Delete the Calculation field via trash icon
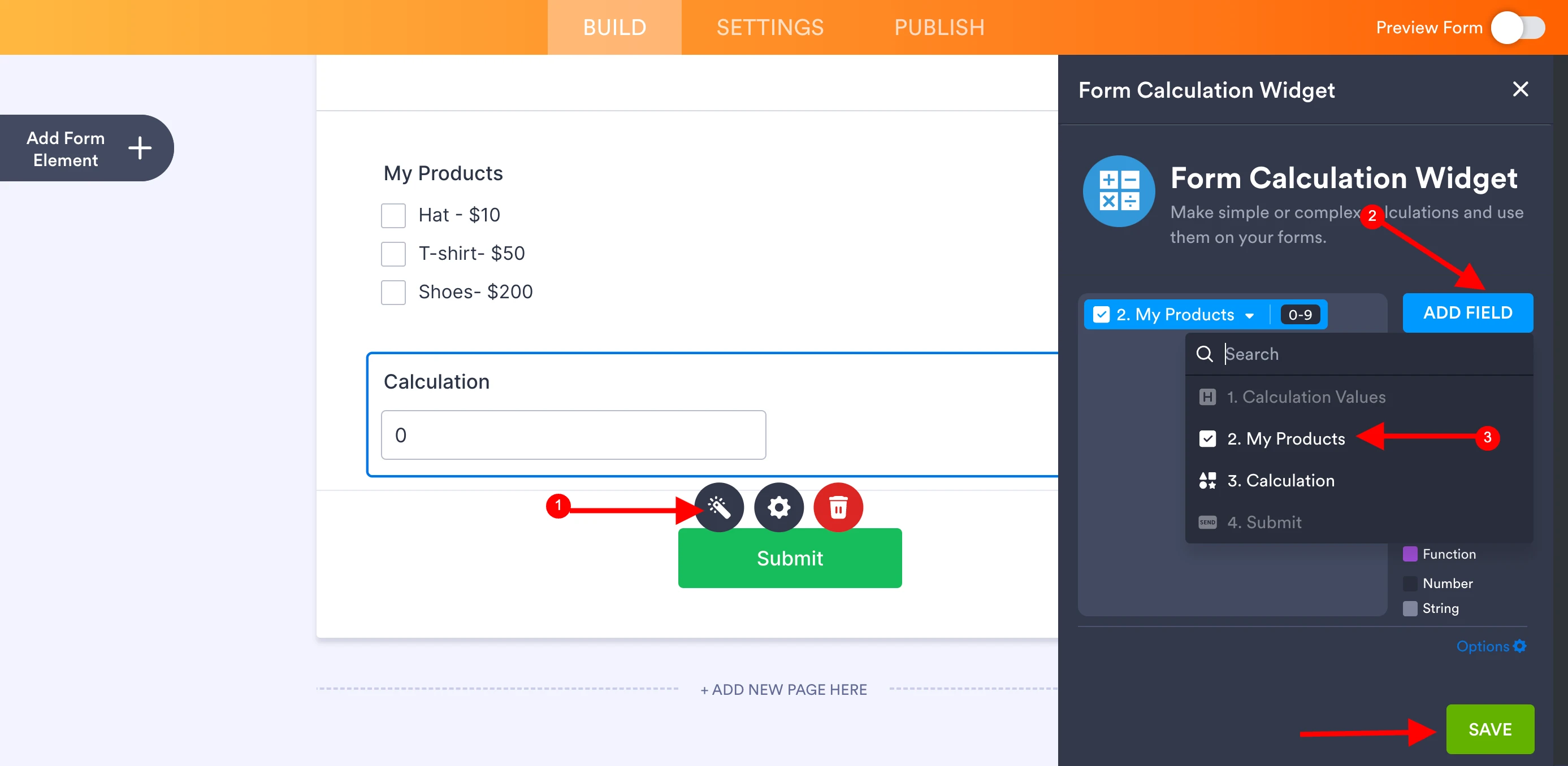The height and width of the screenshot is (766, 1568). (x=838, y=507)
